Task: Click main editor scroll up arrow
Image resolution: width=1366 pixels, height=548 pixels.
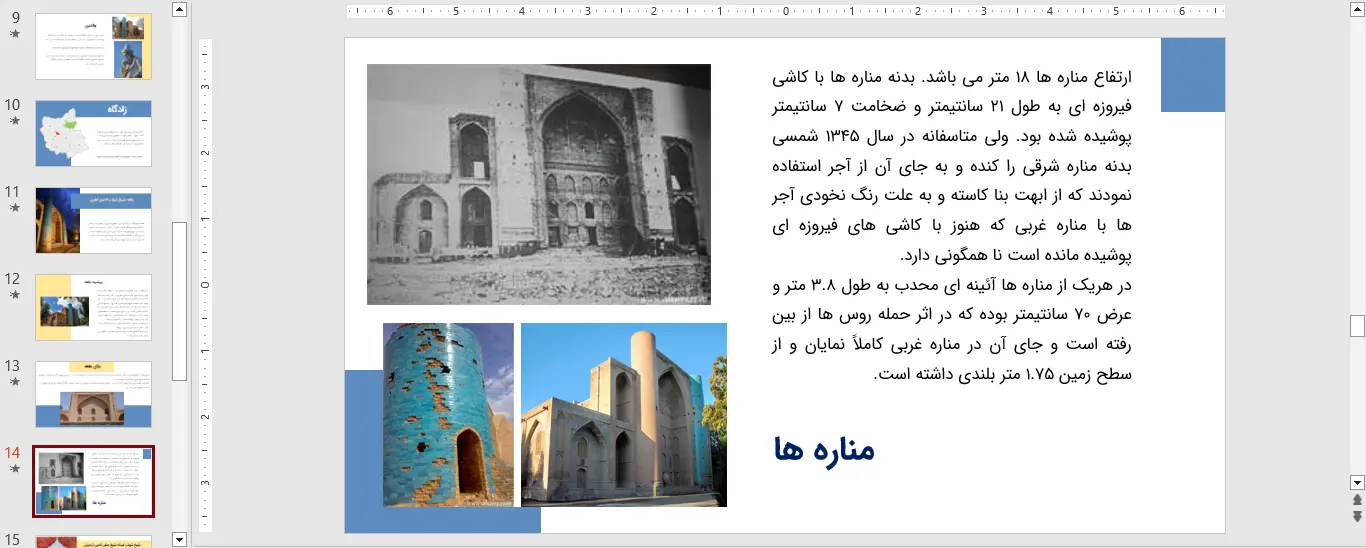Action: coord(1357,10)
